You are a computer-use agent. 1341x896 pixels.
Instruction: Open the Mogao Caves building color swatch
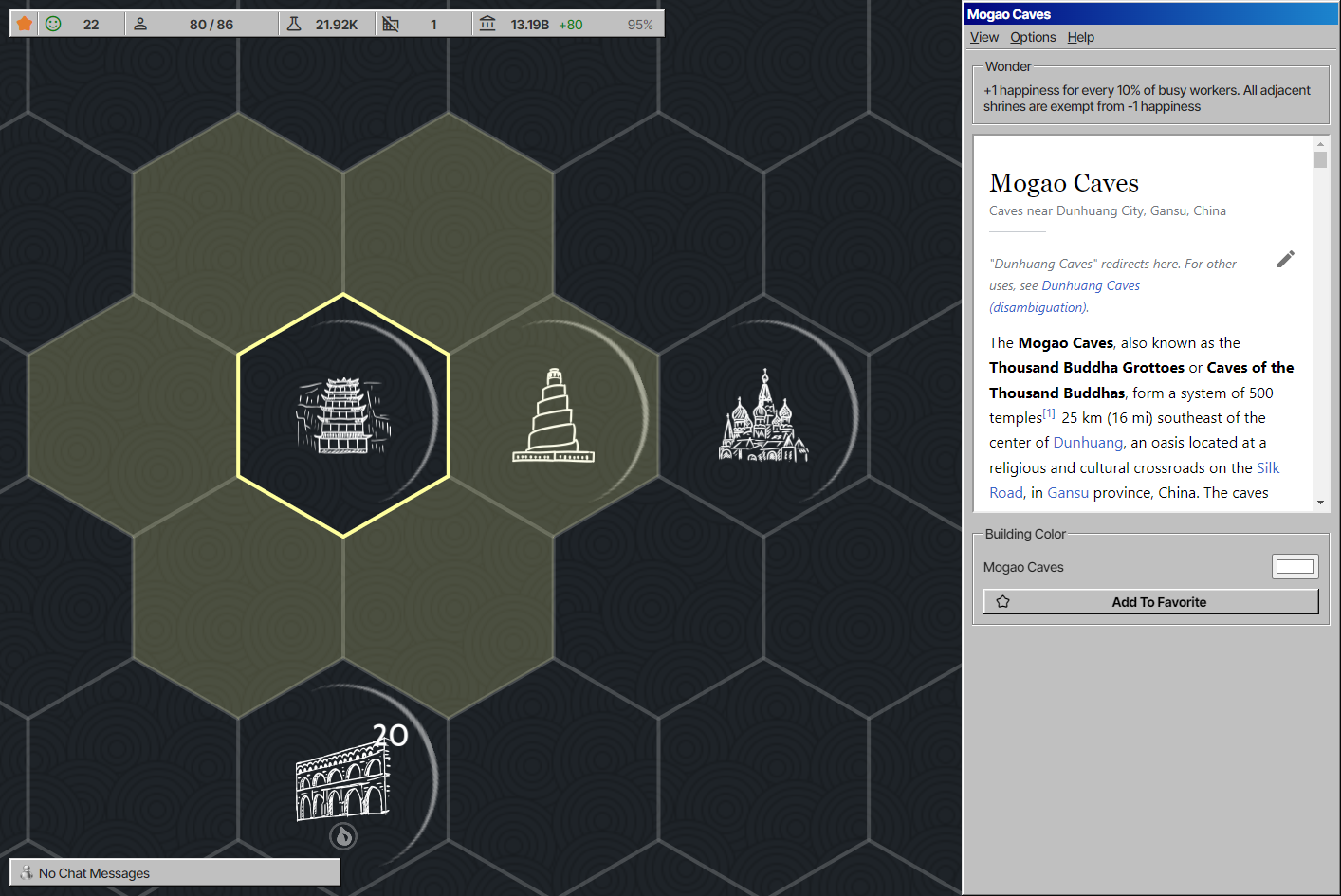pyautogui.click(x=1295, y=567)
